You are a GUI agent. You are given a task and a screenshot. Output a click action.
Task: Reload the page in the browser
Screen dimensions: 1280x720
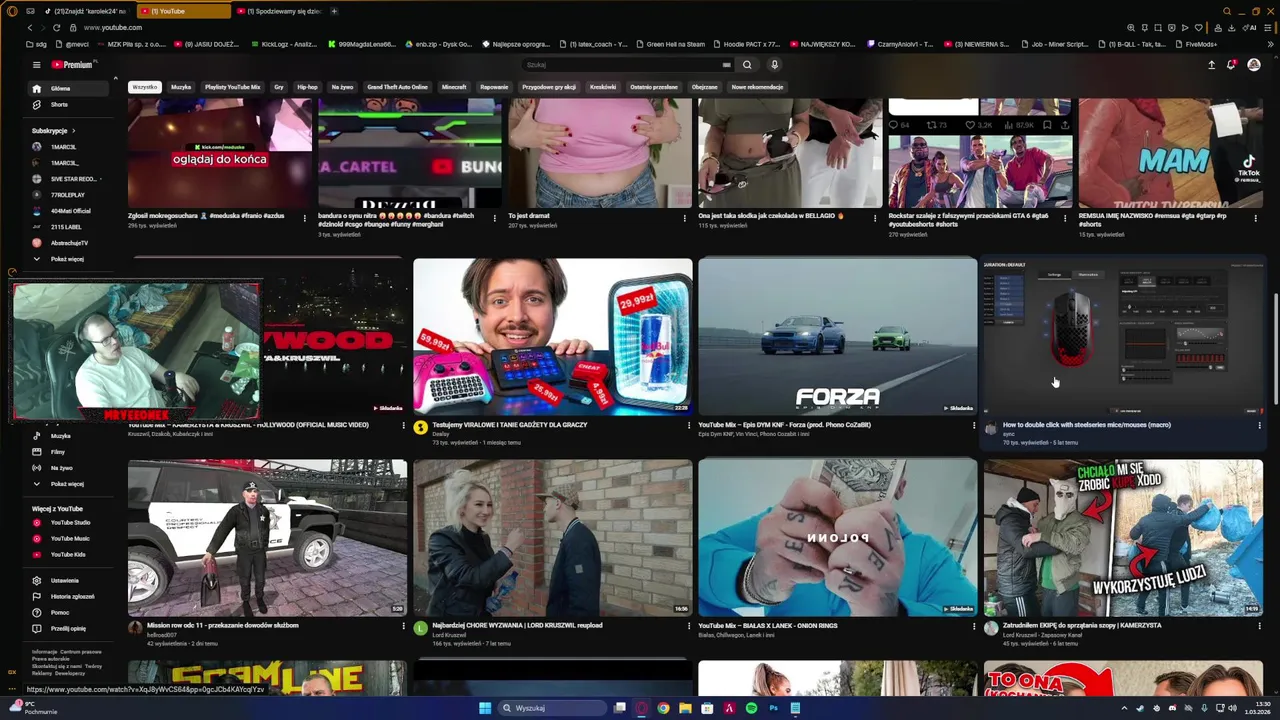point(56,27)
